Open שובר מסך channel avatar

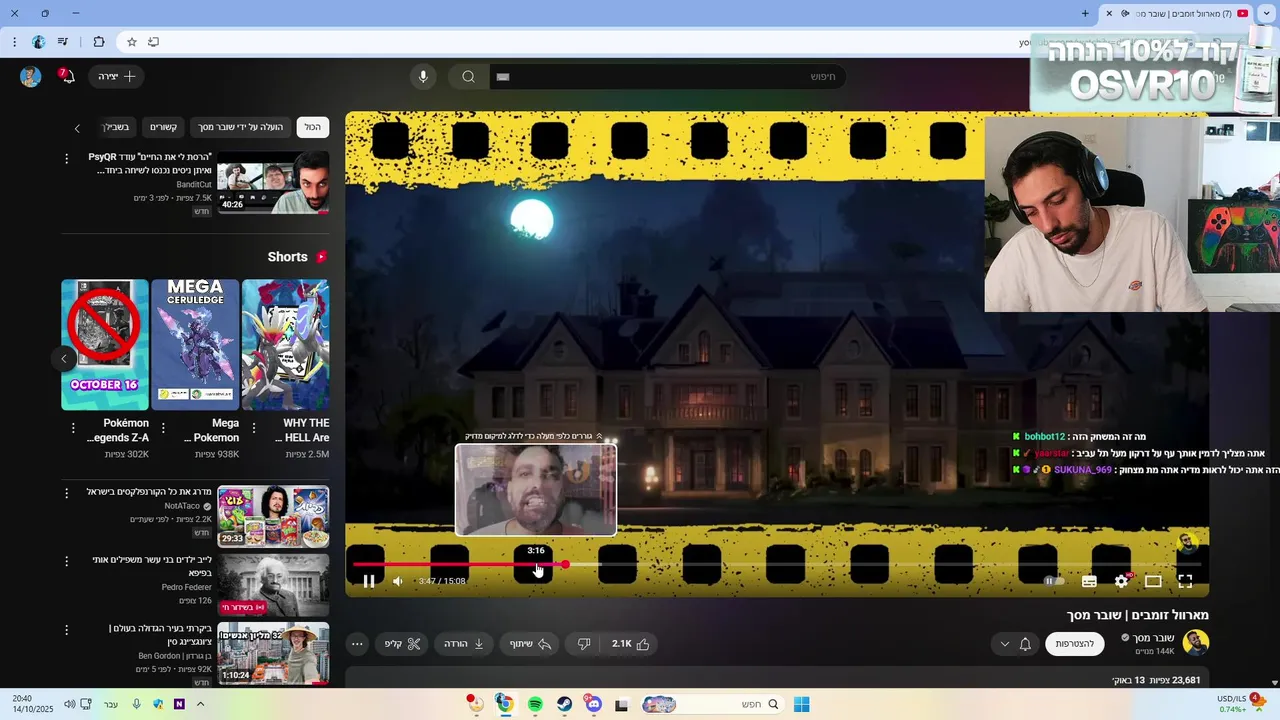[1195, 643]
